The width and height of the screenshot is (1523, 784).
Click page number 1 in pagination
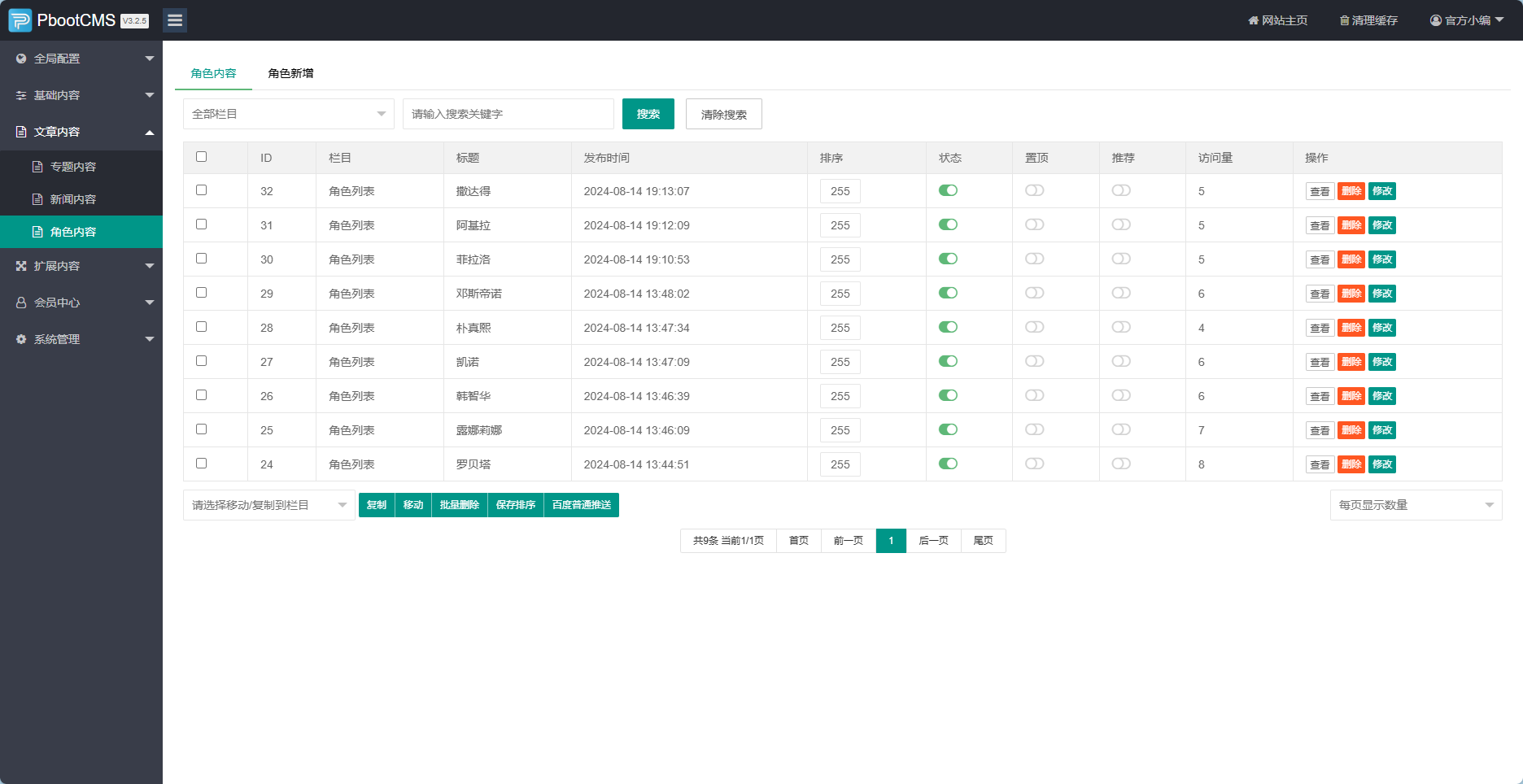[x=891, y=541]
